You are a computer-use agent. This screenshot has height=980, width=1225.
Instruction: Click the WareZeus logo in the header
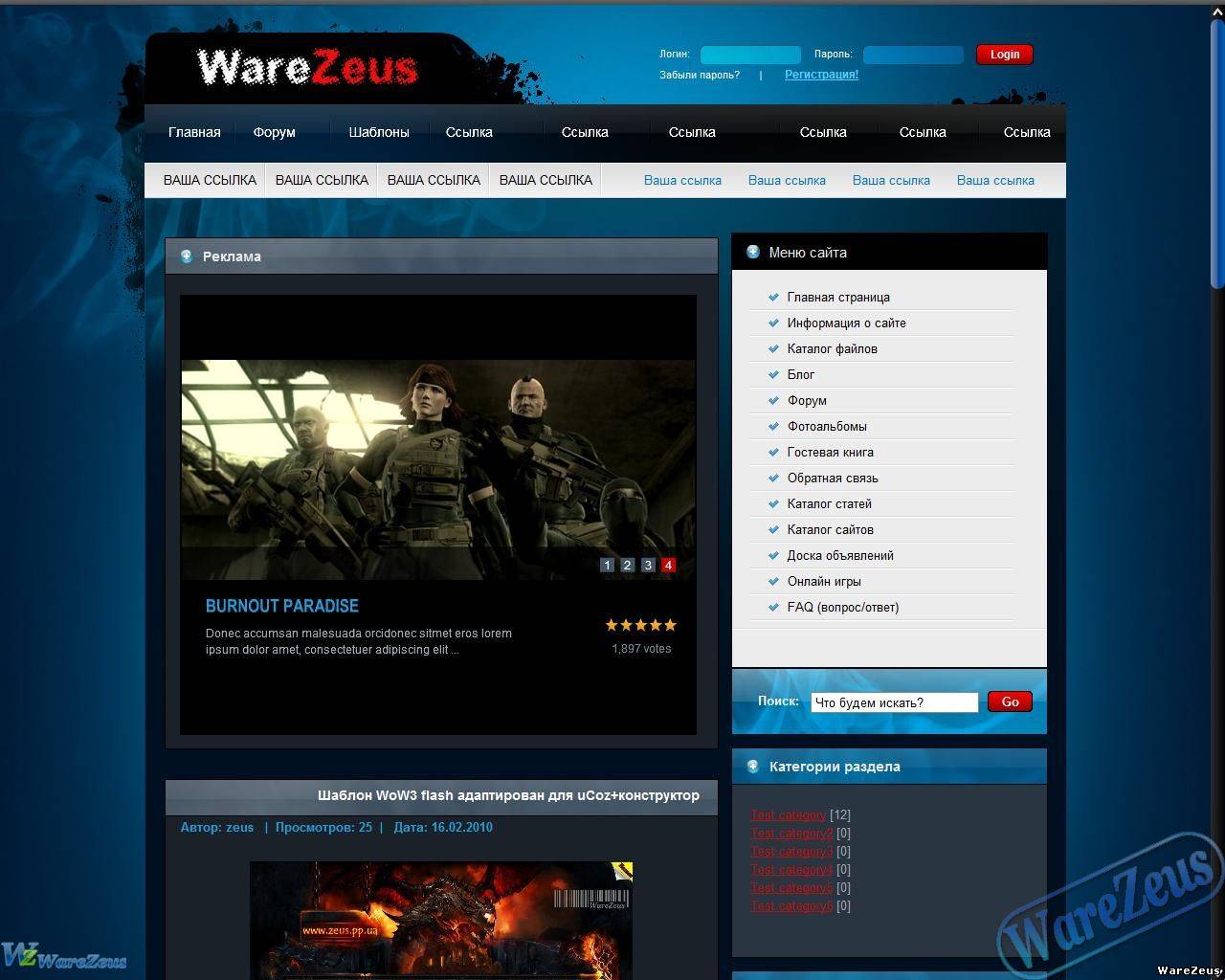pyautogui.click(x=306, y=68)
